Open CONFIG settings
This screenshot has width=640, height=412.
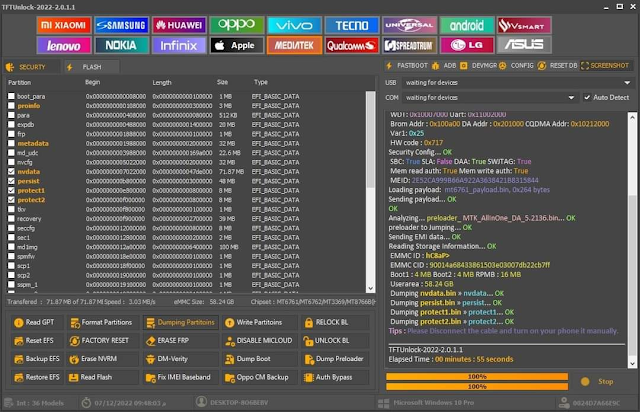517,66
